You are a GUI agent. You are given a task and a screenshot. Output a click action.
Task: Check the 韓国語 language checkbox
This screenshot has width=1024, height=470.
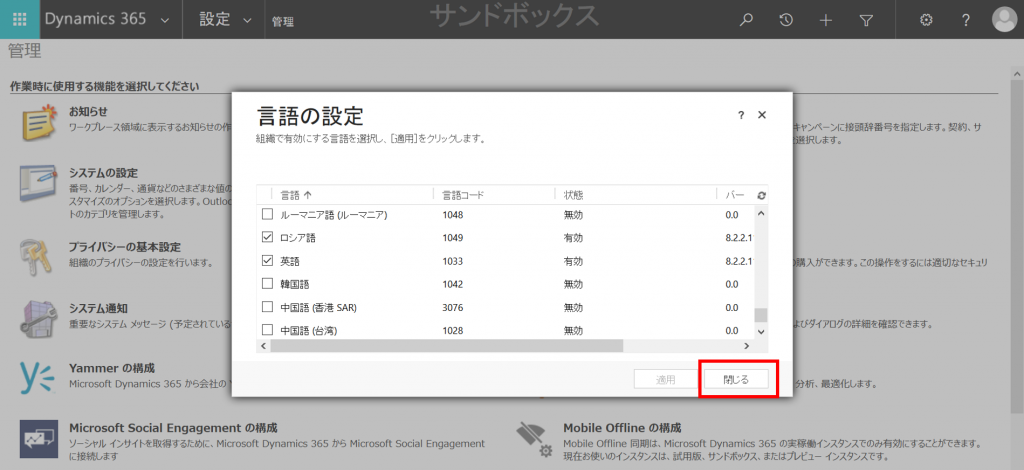coord(267,284)
